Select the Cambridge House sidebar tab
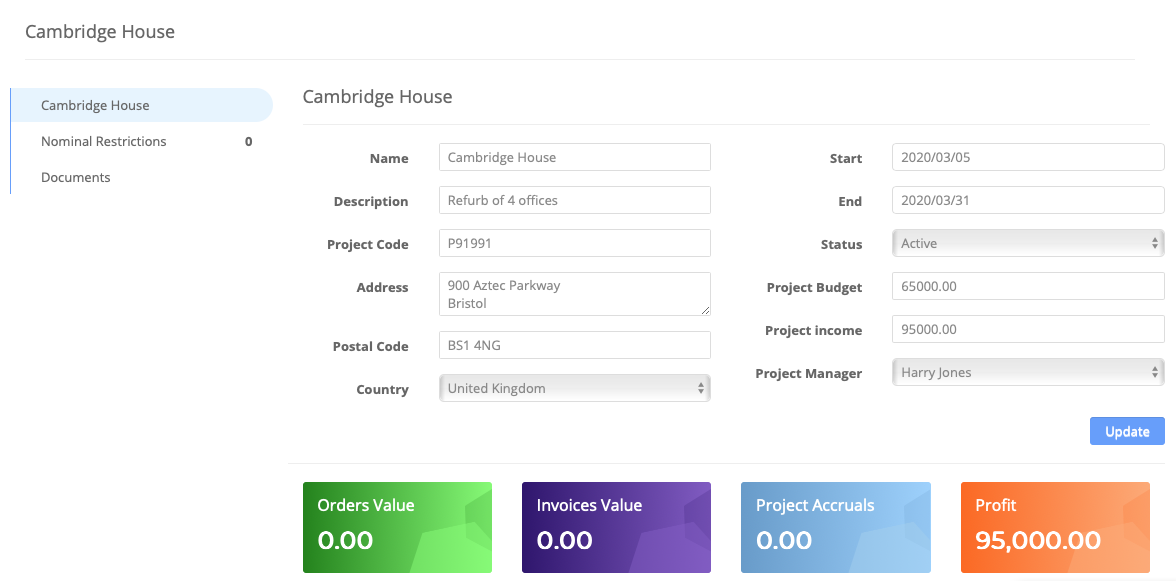 pyautogui.click(x=142, y=105)
